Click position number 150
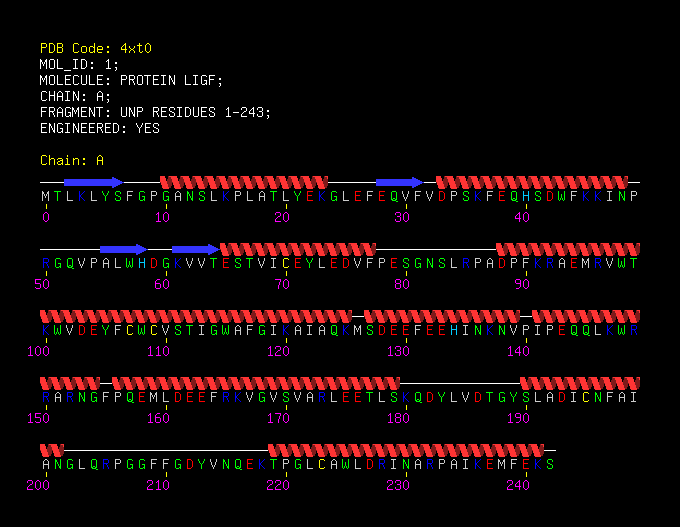 (x=38, y=418)
